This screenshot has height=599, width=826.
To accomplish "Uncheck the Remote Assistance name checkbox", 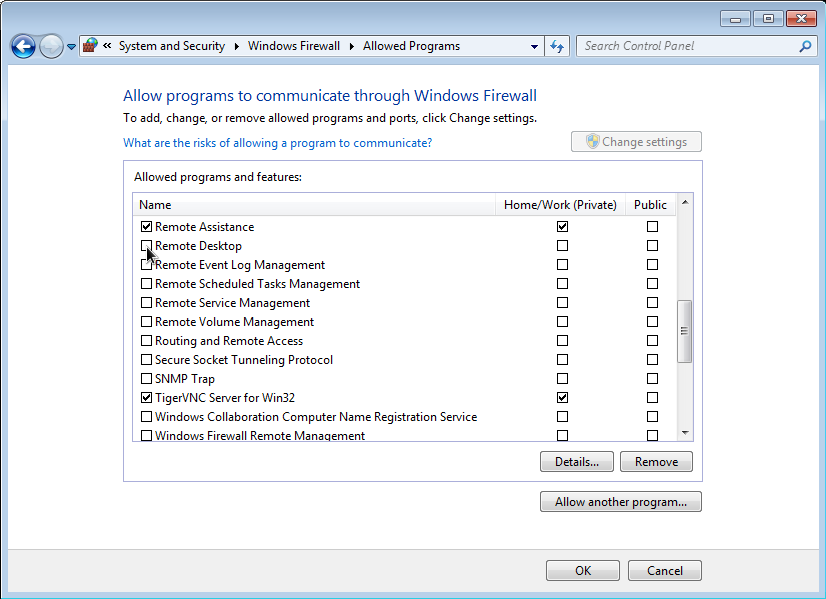I will (146, 227).
